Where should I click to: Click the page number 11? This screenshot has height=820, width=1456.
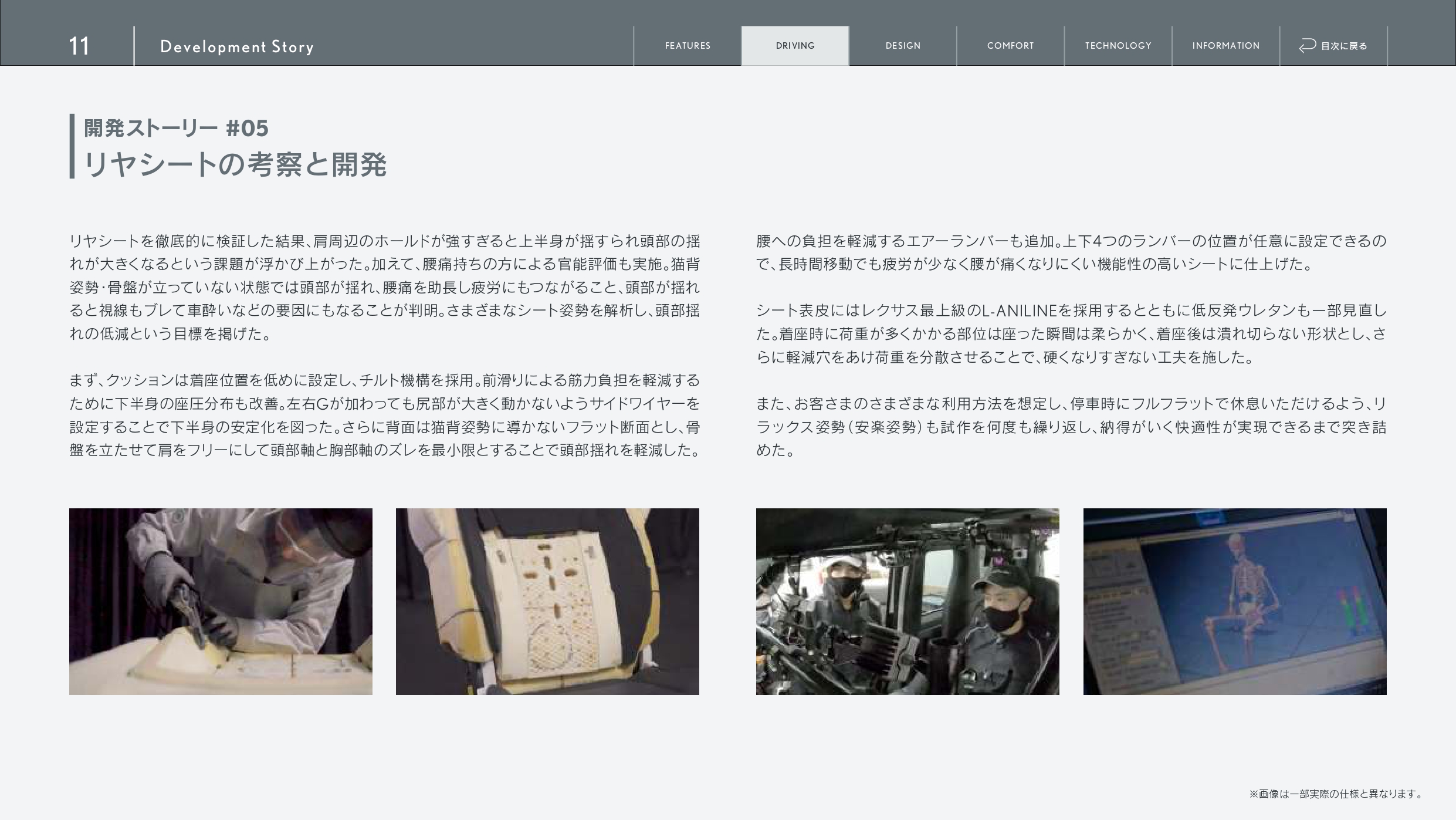[79, 46]
